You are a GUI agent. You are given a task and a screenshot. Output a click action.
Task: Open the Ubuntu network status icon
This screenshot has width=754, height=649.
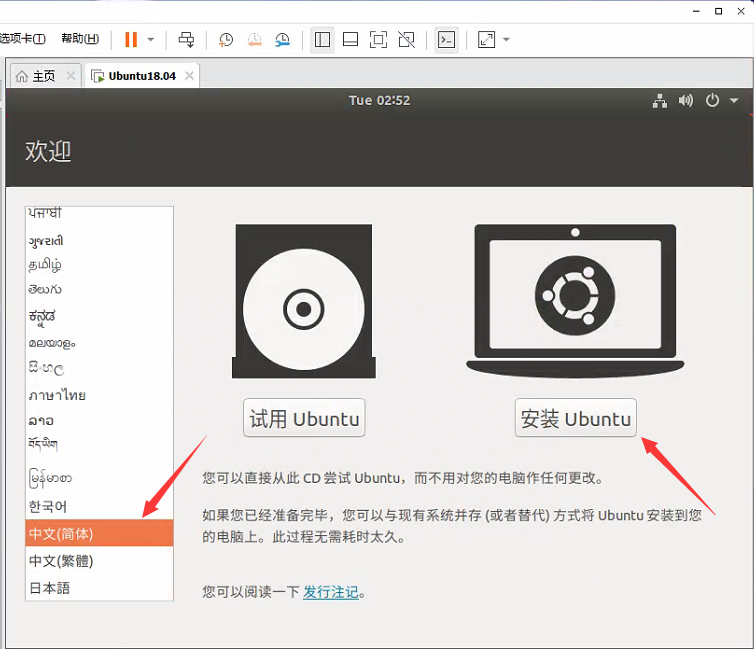click(x=660, y=100)
